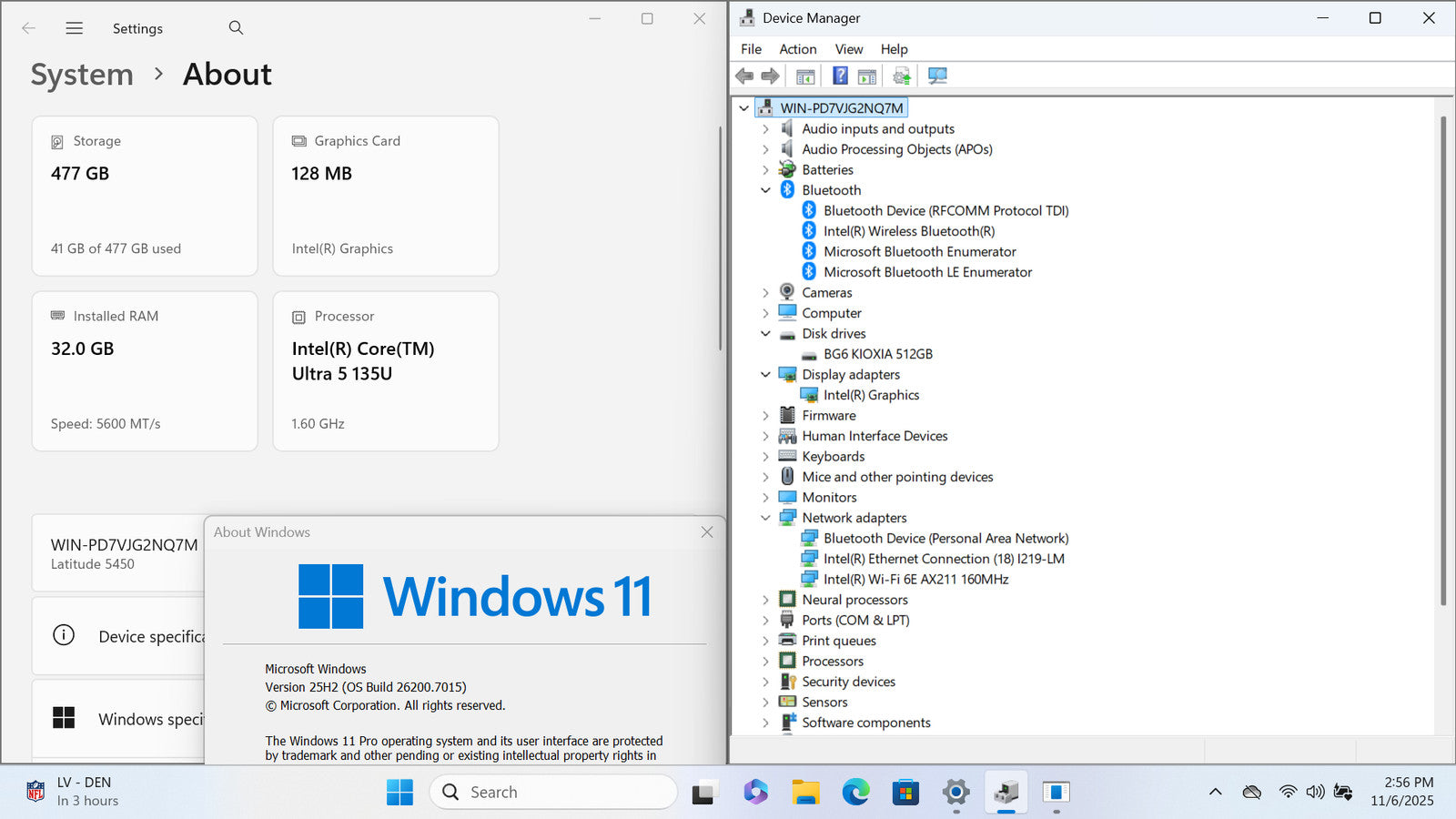
Task: Open the Action menu in Device Manager
Action: [797, 49]
